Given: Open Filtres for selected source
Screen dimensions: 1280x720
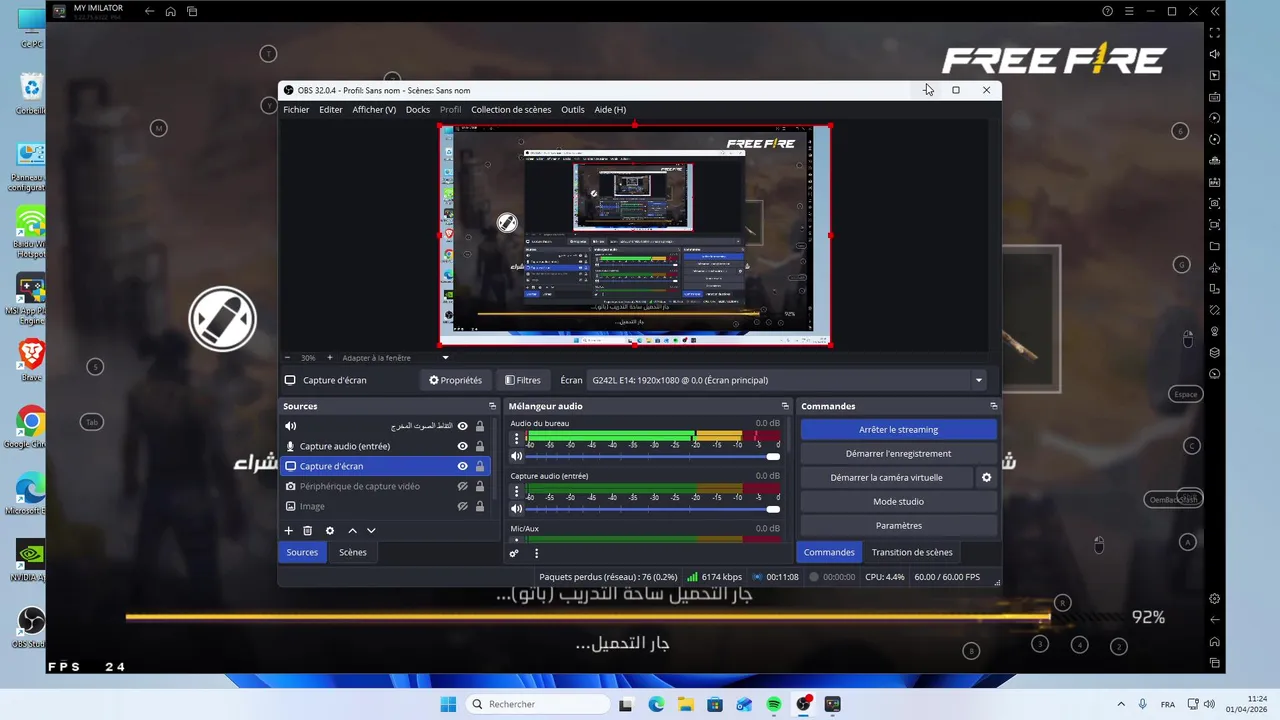Looking at the screenshot, I should click(522, 380).
